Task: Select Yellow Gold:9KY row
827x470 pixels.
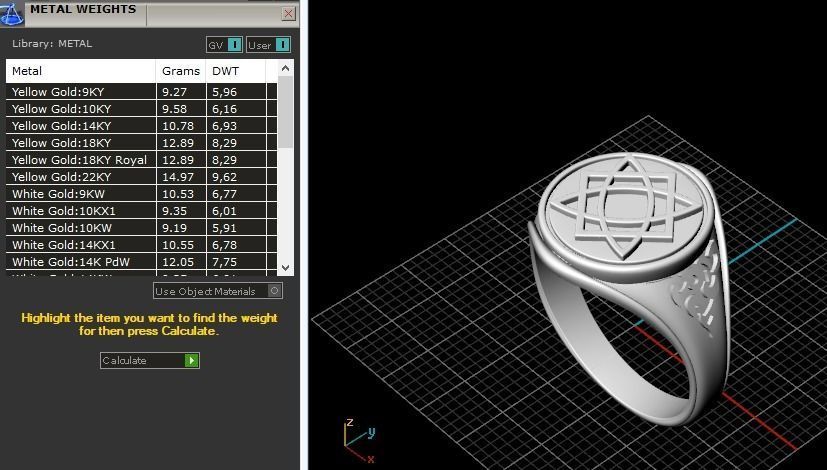Action: click(x=141, y=92)
